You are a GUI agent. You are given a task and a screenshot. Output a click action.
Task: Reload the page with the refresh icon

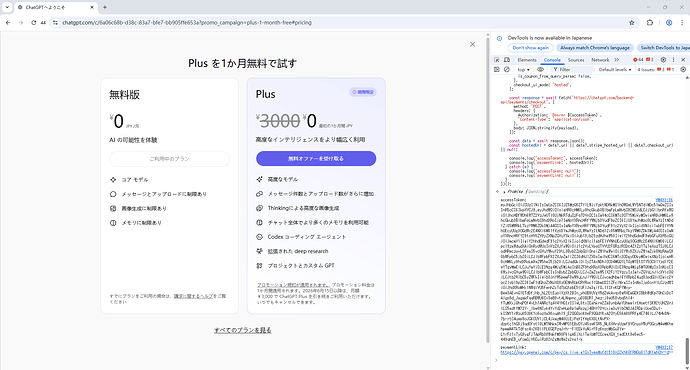pyautogui.click(x=33, y=22)
